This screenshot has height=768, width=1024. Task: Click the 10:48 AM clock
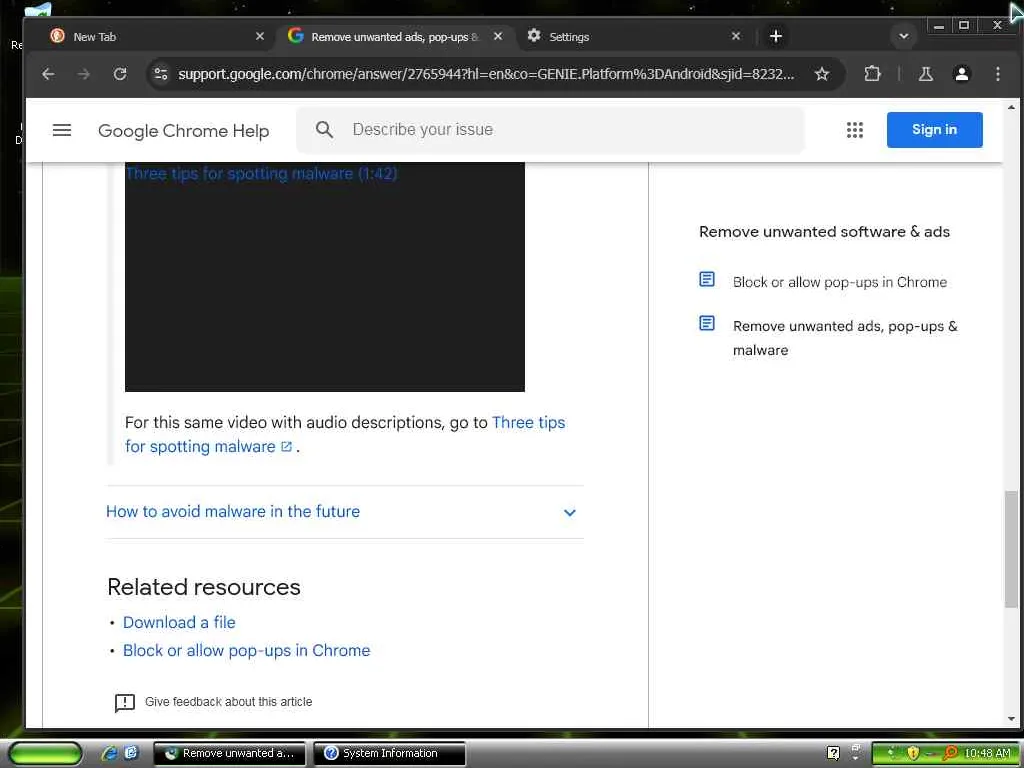point(987,753)
